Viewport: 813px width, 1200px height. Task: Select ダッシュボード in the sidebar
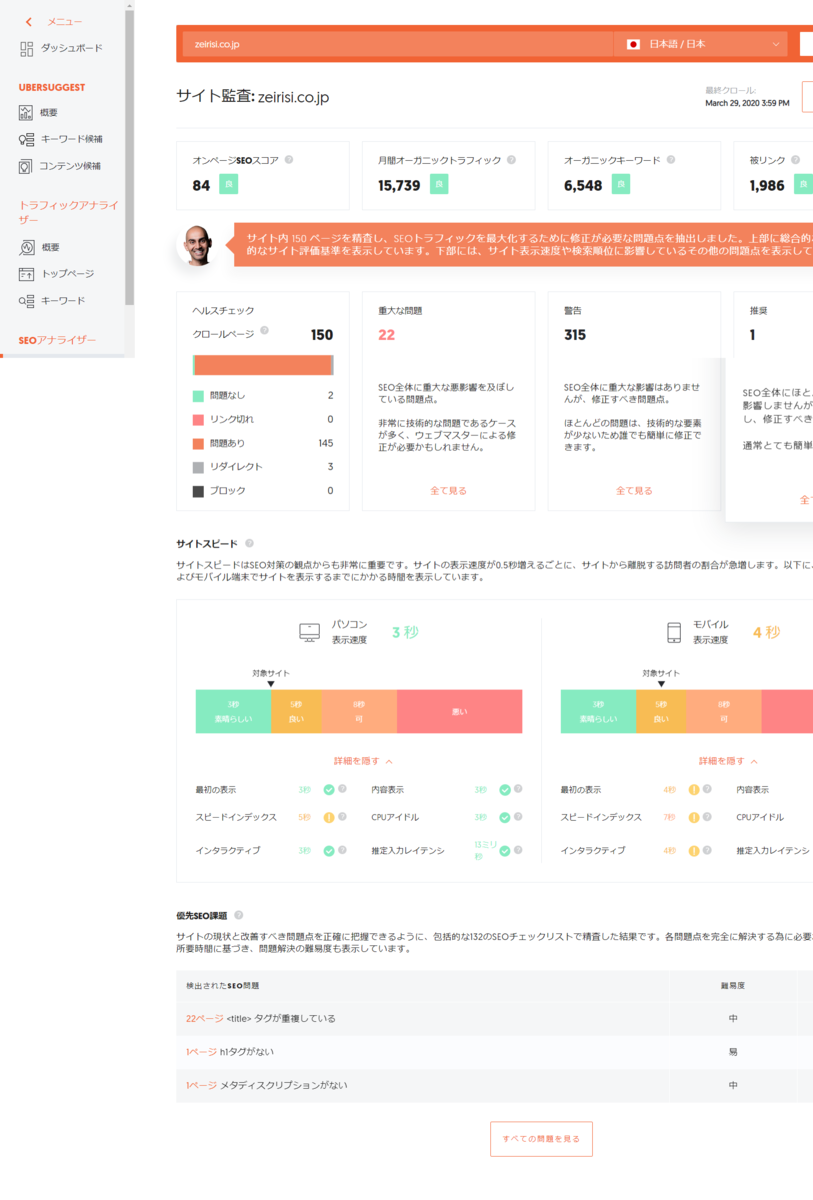tap(71, 48)
